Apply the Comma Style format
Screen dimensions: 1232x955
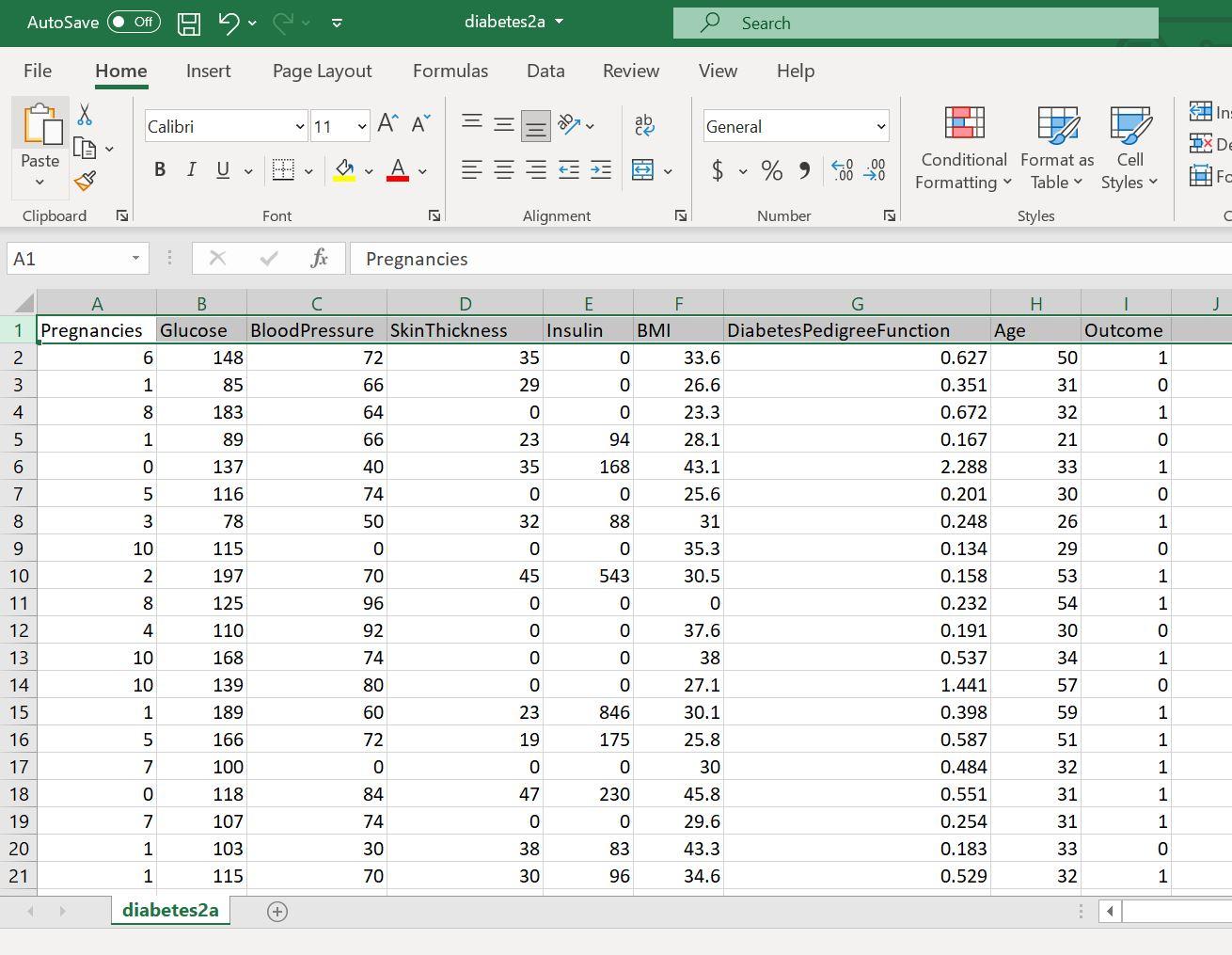(x=802, y=171)
